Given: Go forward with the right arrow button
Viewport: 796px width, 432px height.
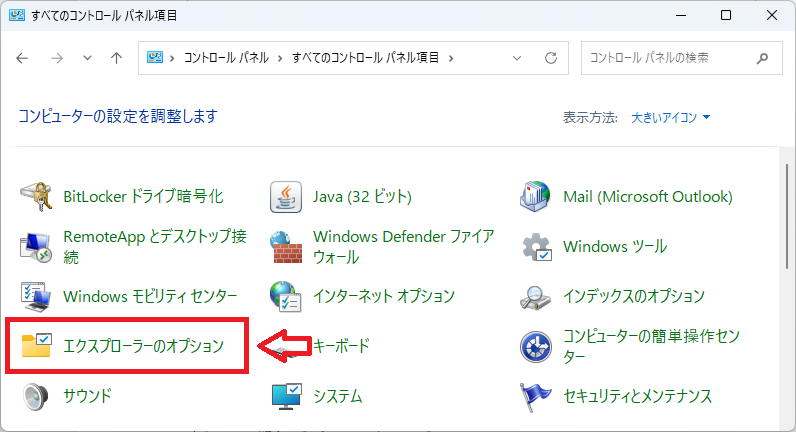Looking at the screenshot, I should tap(57, 58).
